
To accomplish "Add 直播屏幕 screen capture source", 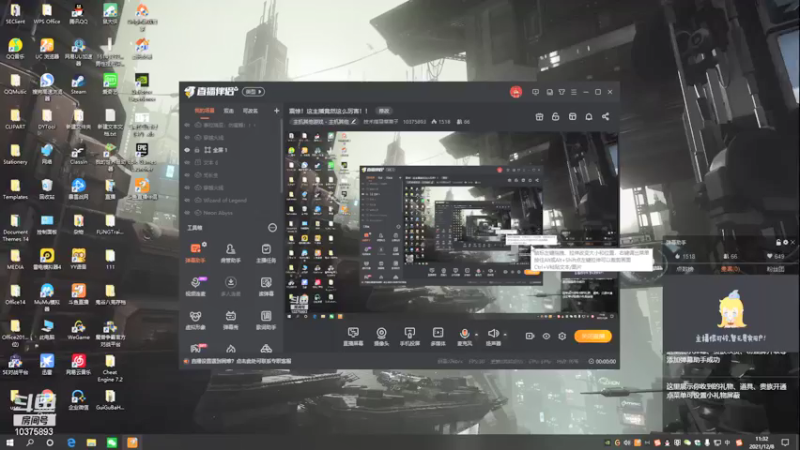I will click(353, 337).
